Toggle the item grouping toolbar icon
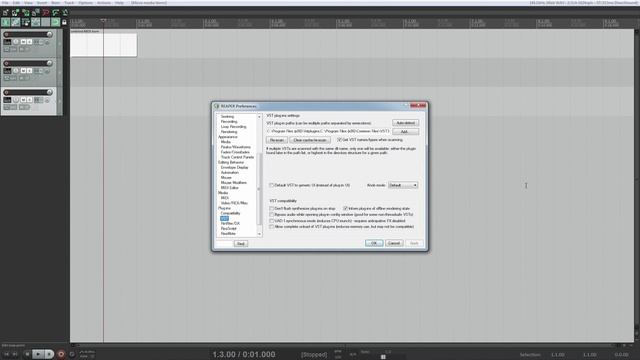This screenshot has width=640, height=360. [x=16, y=22]
